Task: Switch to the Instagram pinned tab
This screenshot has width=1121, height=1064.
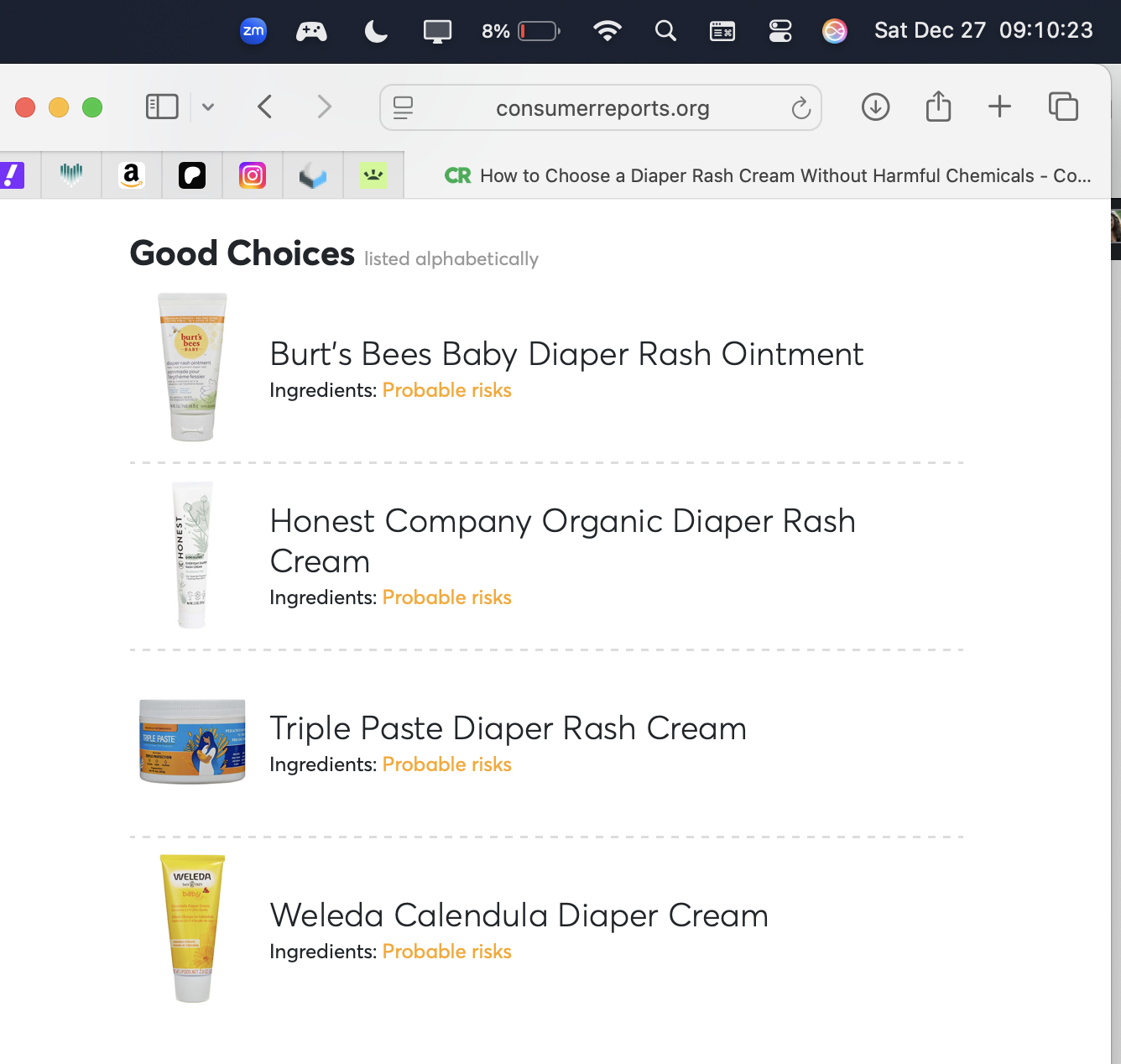Action: 253,175
